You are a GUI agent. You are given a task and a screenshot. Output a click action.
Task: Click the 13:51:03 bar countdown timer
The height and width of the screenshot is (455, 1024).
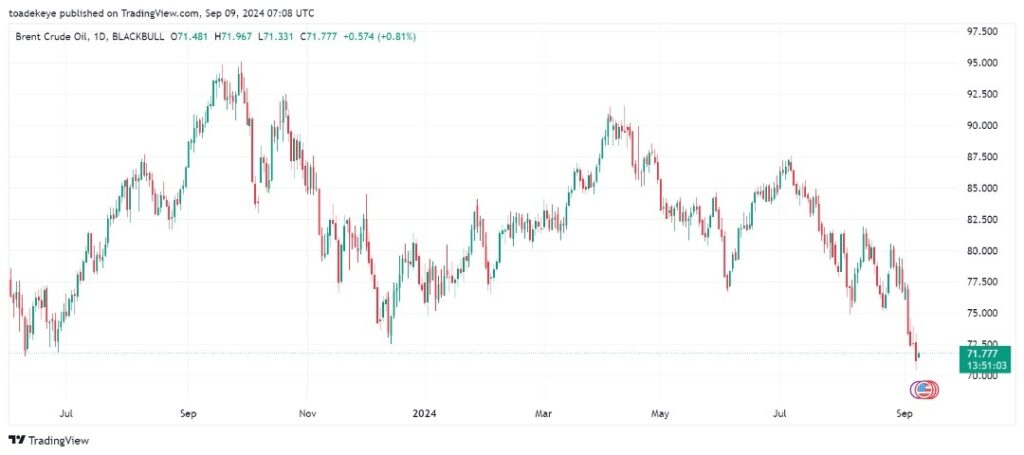click(x=986, y=365)
